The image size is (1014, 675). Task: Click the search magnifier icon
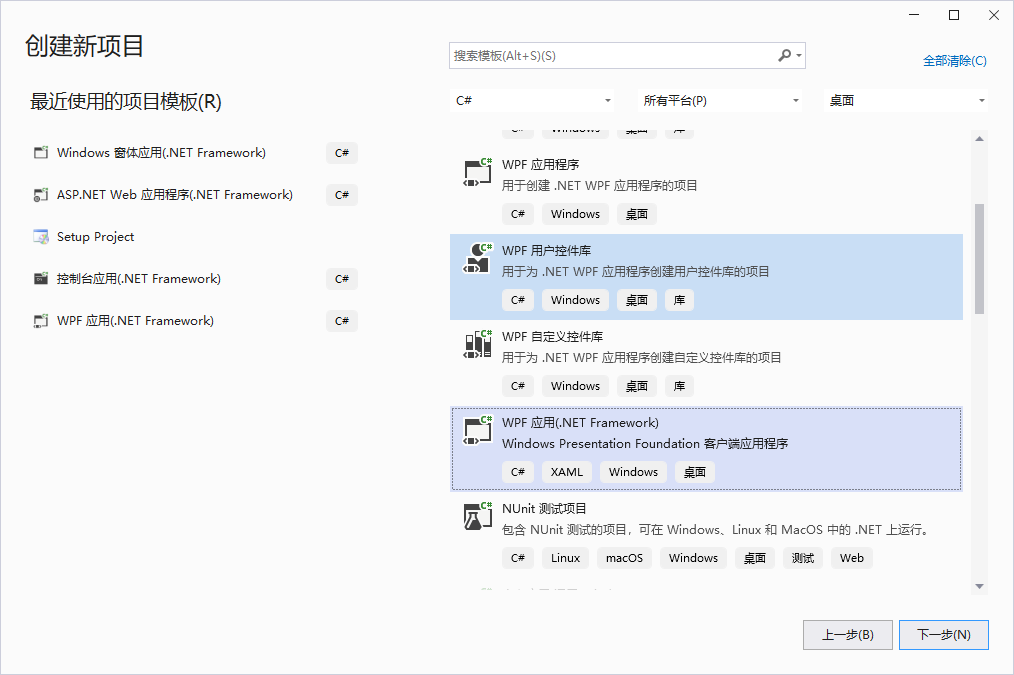click(785, 56)
